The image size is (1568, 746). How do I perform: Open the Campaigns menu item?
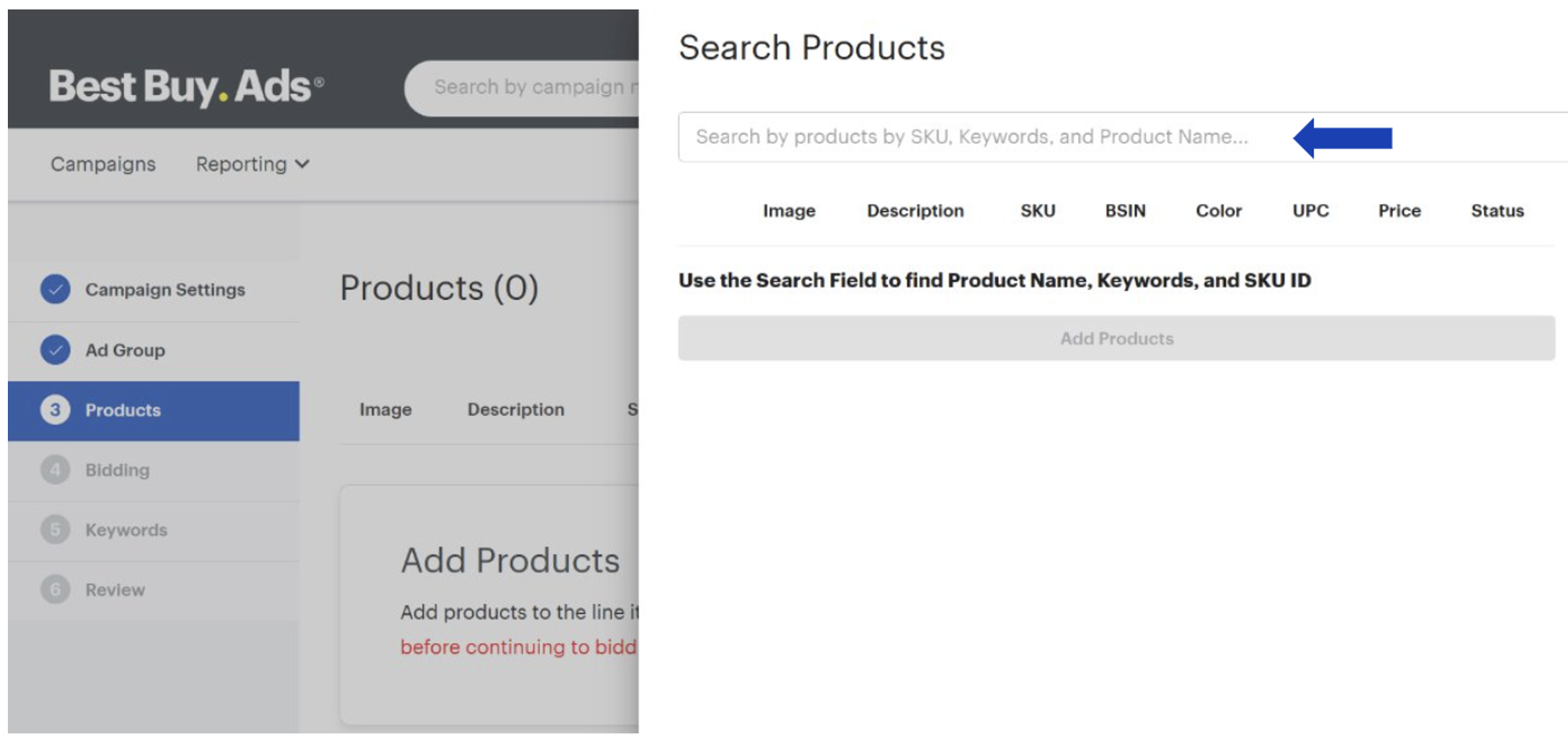pyautogui.click(x=103, y=164)
